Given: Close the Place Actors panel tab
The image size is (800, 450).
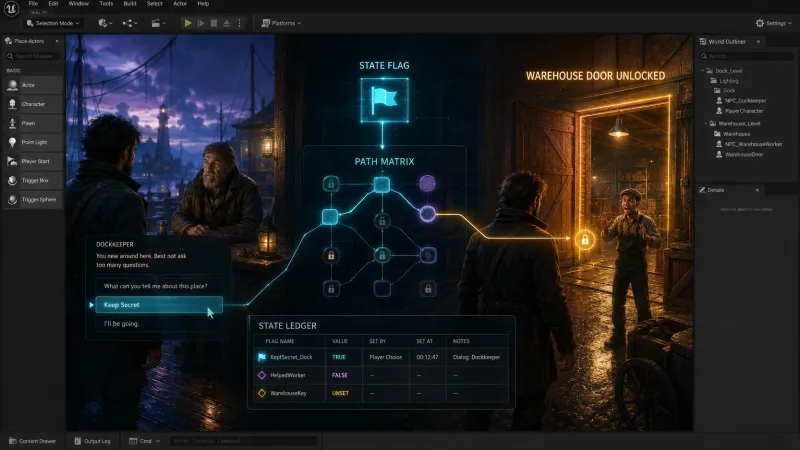Looking at the screenshot, I should [57, 41].
